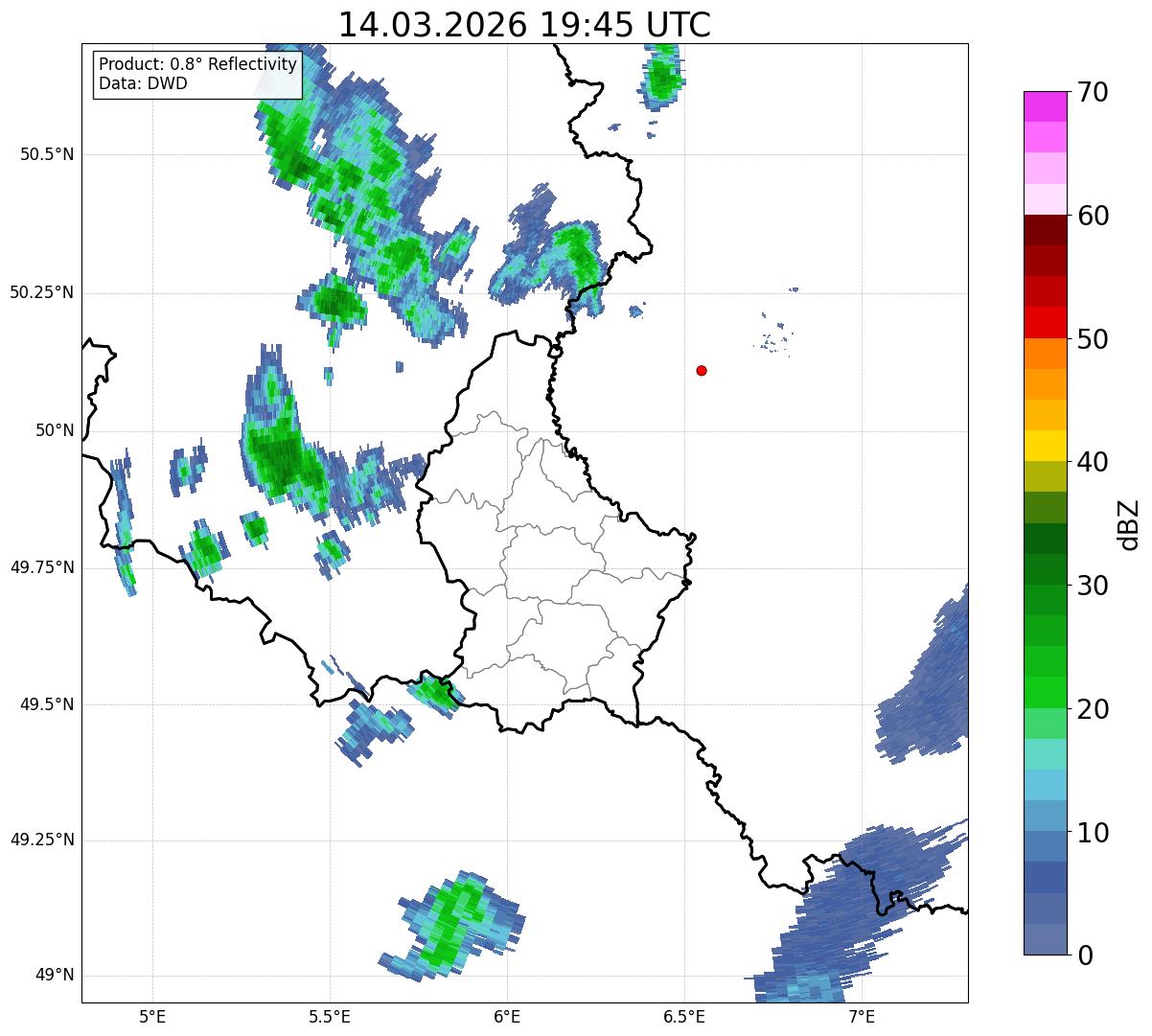
Task: Click the '5°E' longitude label
Action: pos(152,1016)
